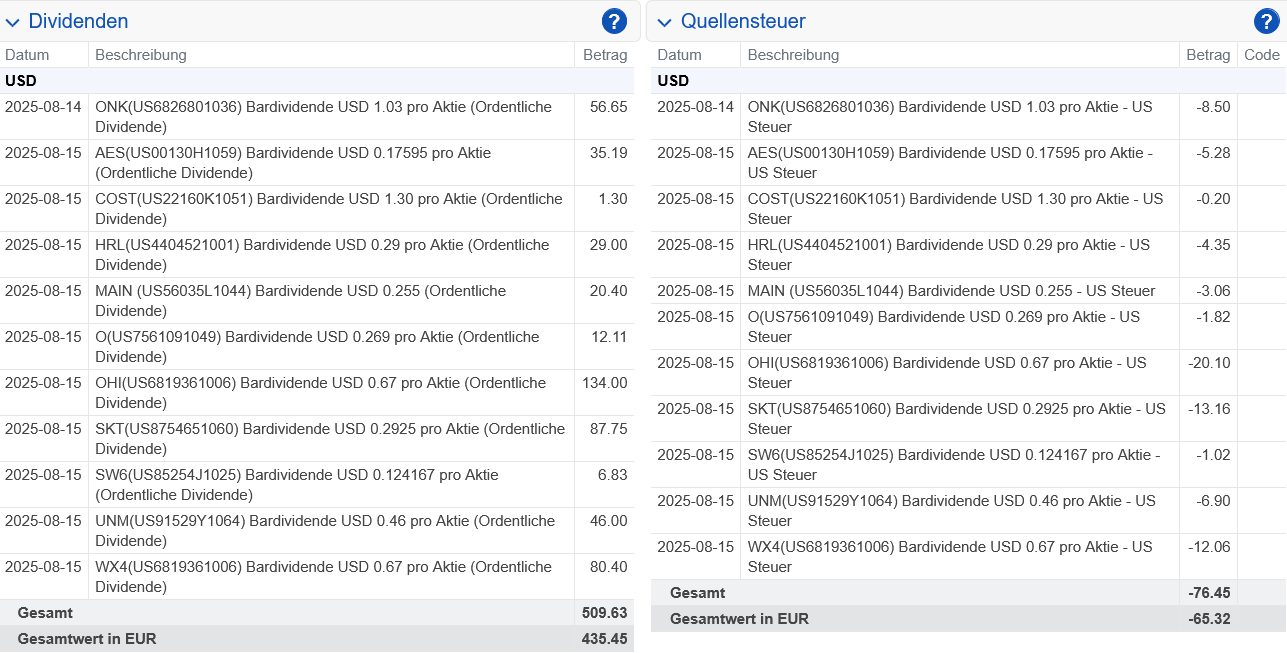Select Betrag column header in Dividenden table

605,55
